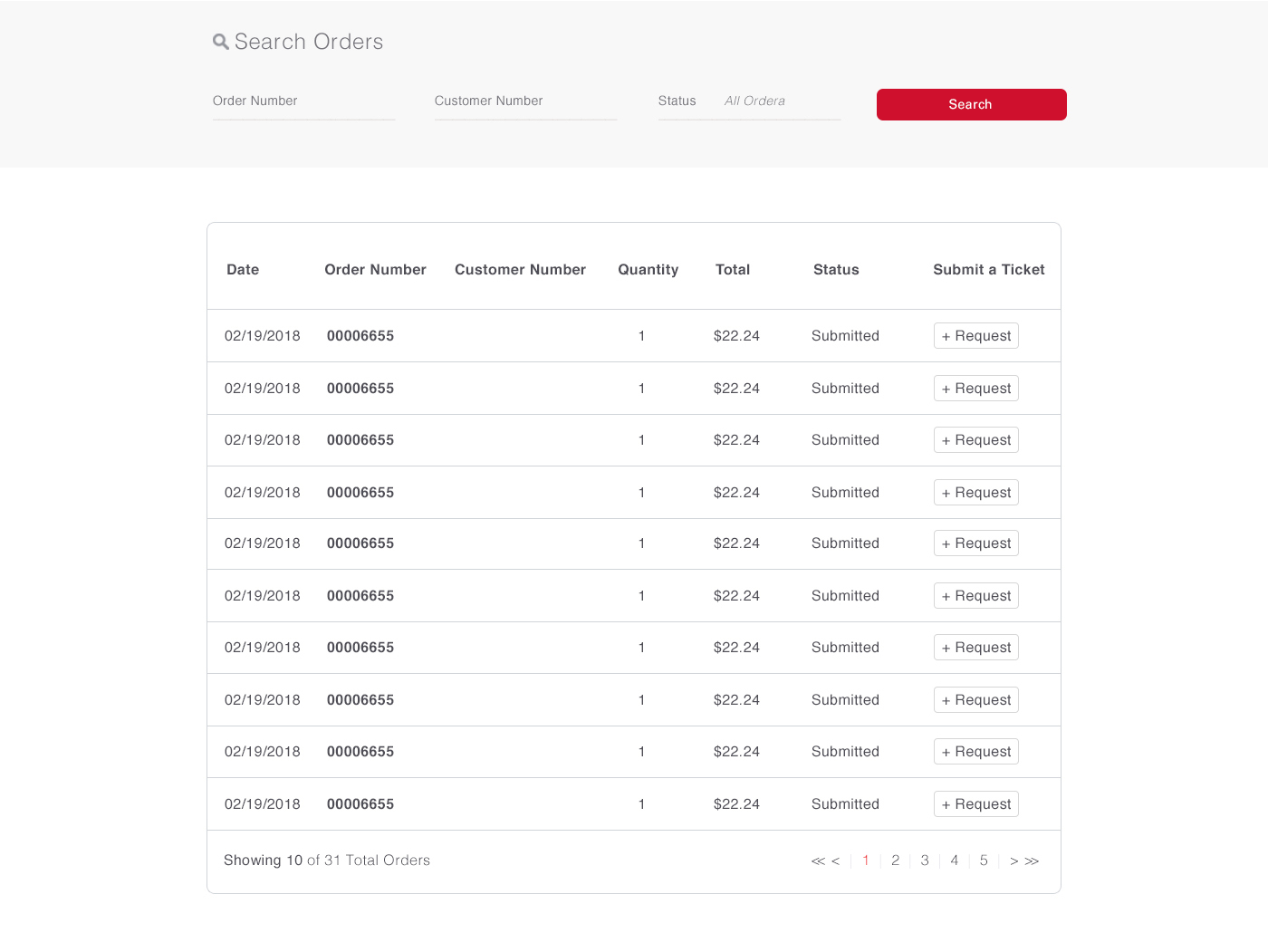This screenshot has width=1268, height=952.
Task: Open the Status All Orders dropdown
Action: [779, 101]
